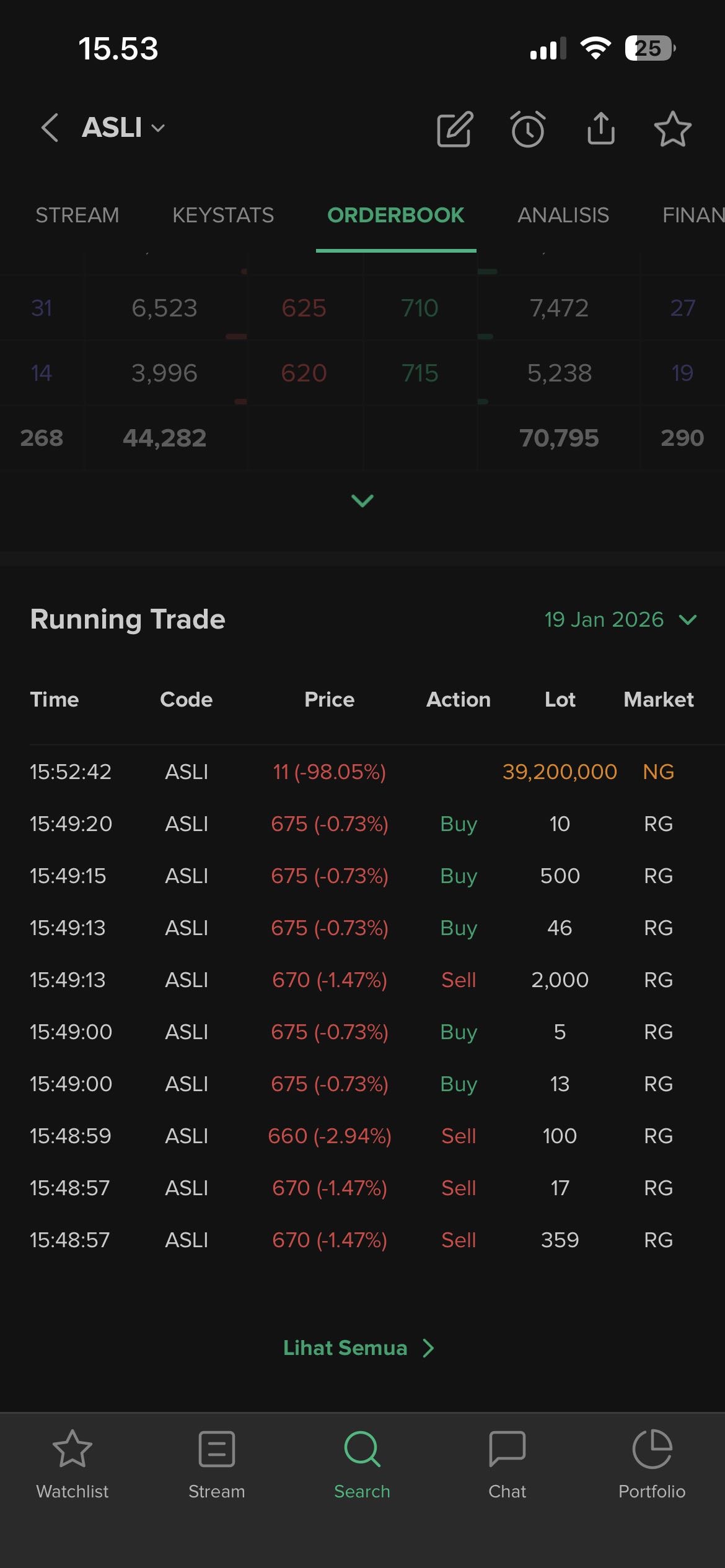The width and height of the screenshot is (725, 1568).
Task: Expand the orderbook with green chevron
Action: coord(362,500)
